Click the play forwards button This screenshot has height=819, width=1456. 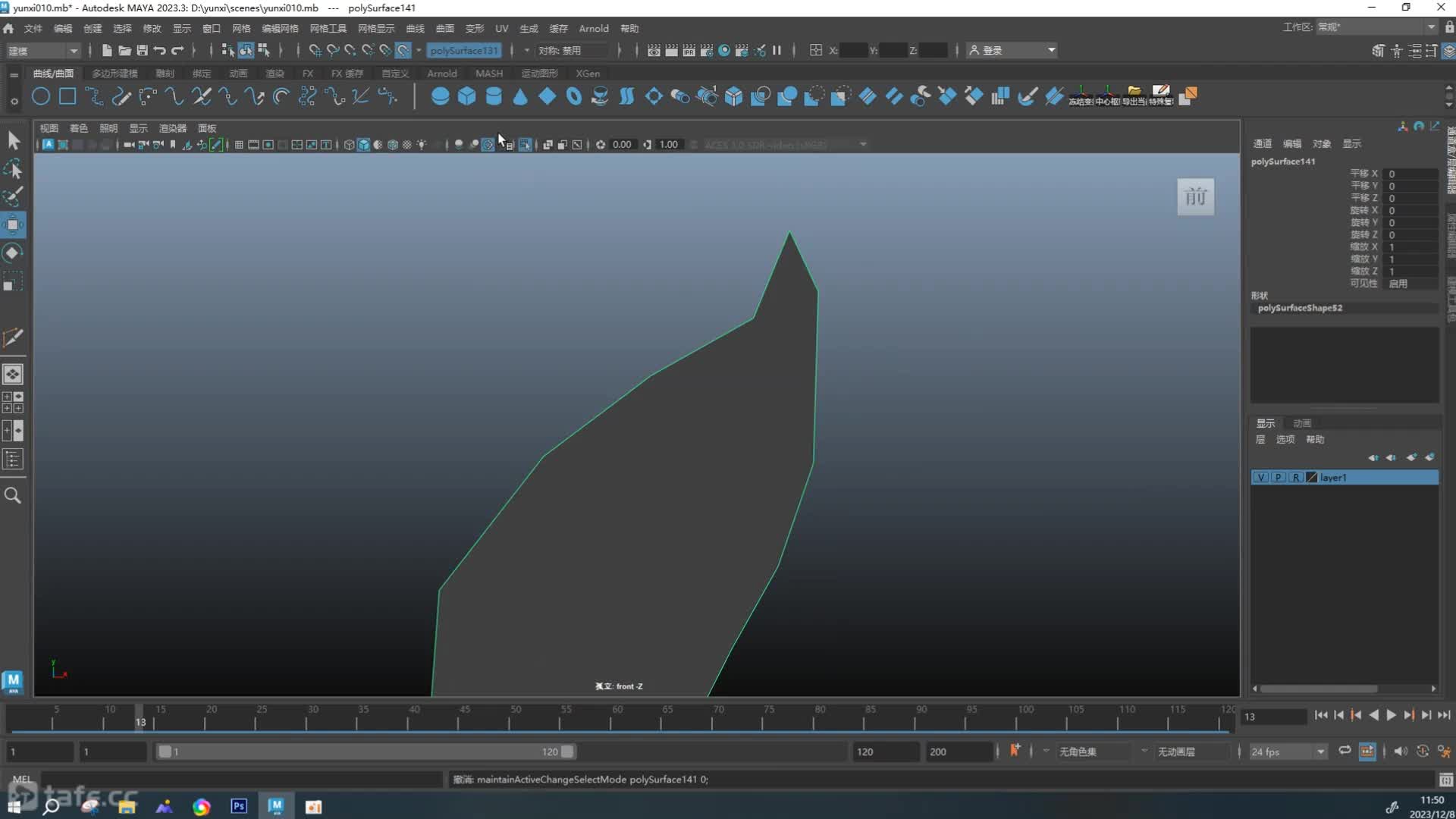tap(1391, 715)
